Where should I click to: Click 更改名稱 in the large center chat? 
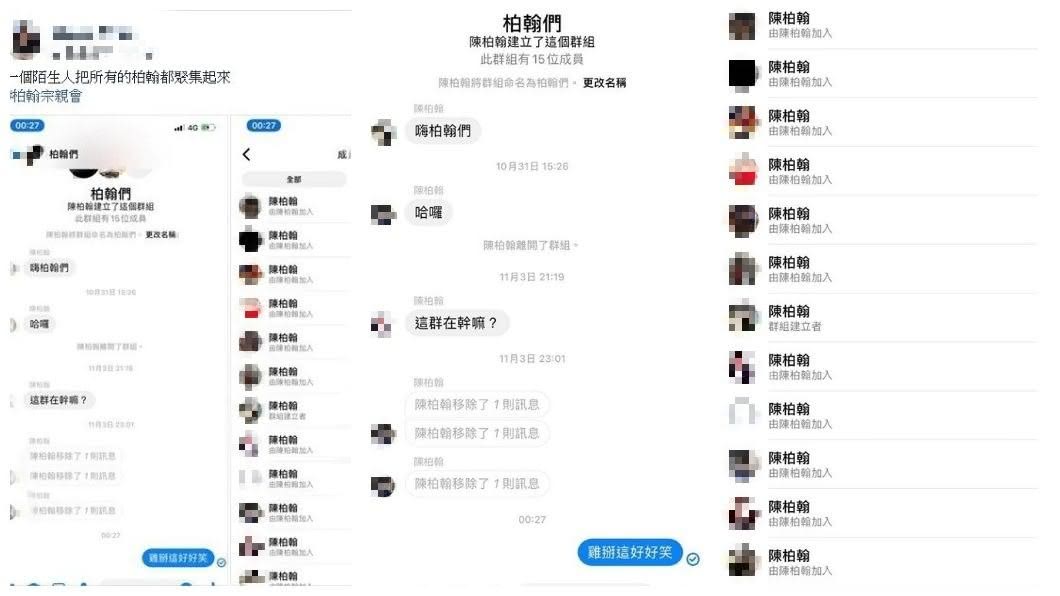pyautogui.click(x=604, y=82)
